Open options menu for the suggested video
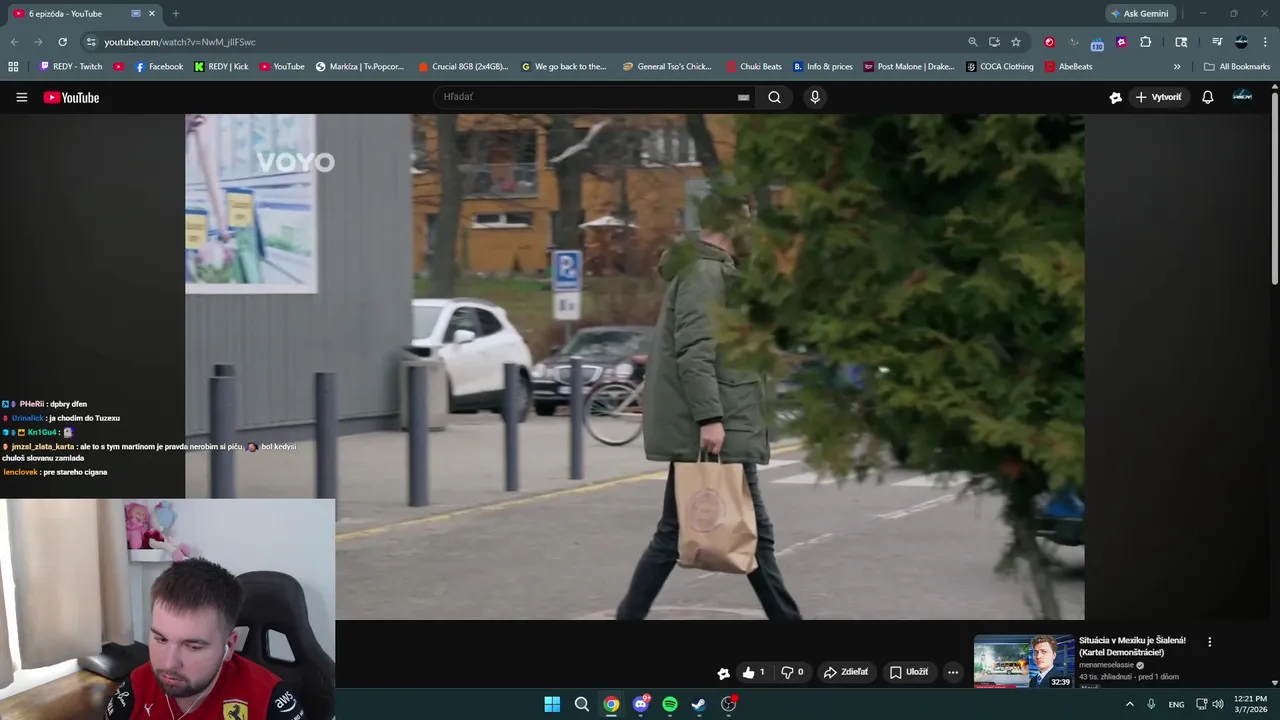The height and width of the screenshot is (720, 1280). tap(1209, 642)
